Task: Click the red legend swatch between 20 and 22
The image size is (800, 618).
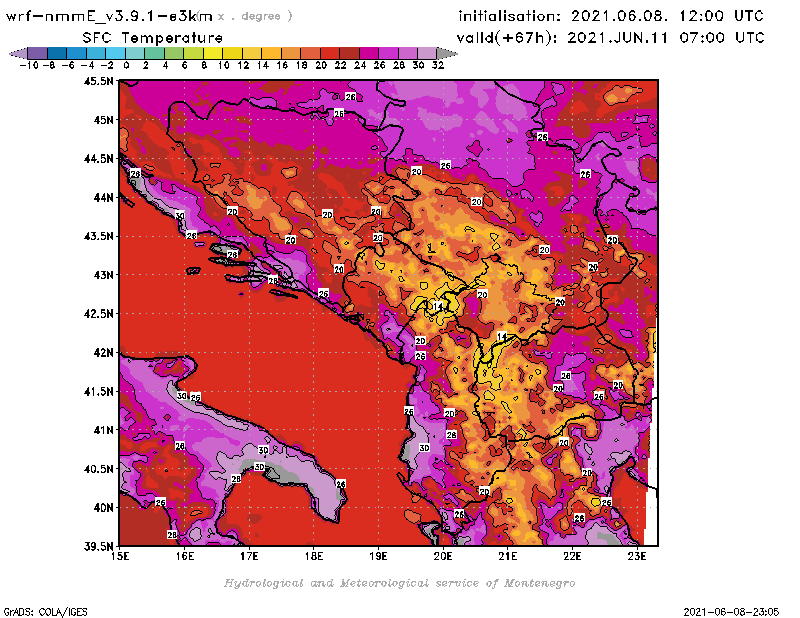Action: point(330,53)
